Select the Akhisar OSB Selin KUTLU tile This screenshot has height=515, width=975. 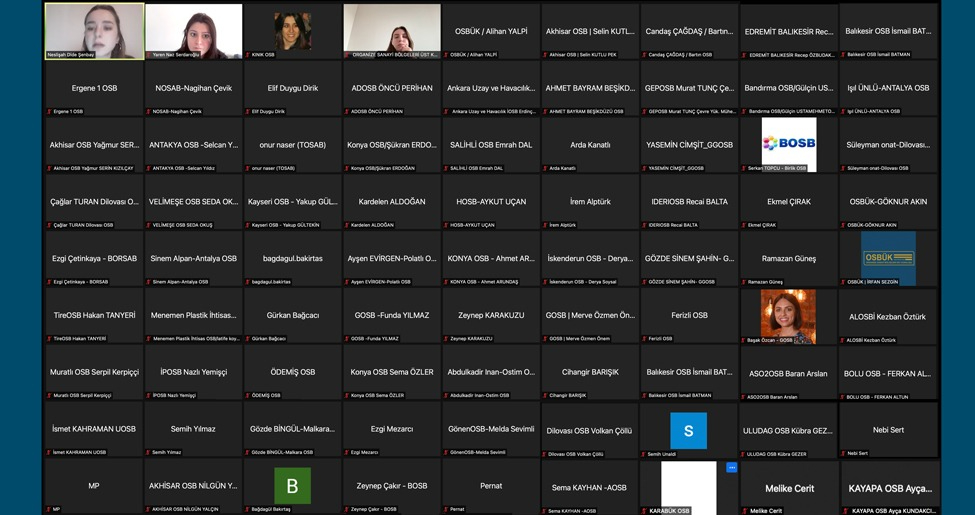coord(590,31)
